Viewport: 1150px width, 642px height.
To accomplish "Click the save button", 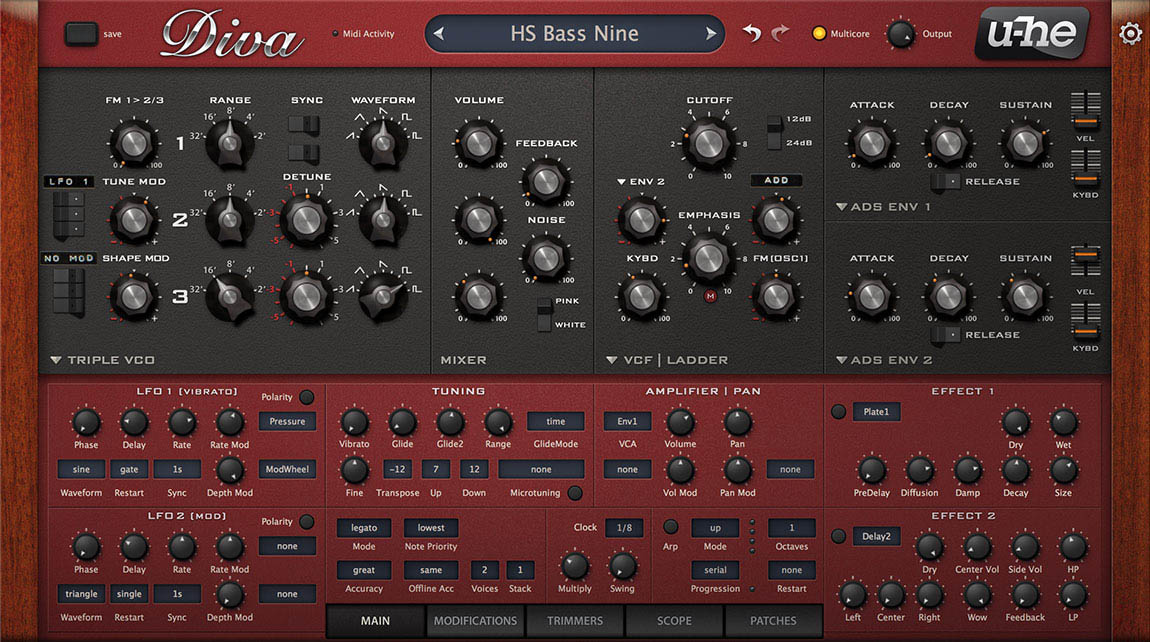I will point(81,33).
